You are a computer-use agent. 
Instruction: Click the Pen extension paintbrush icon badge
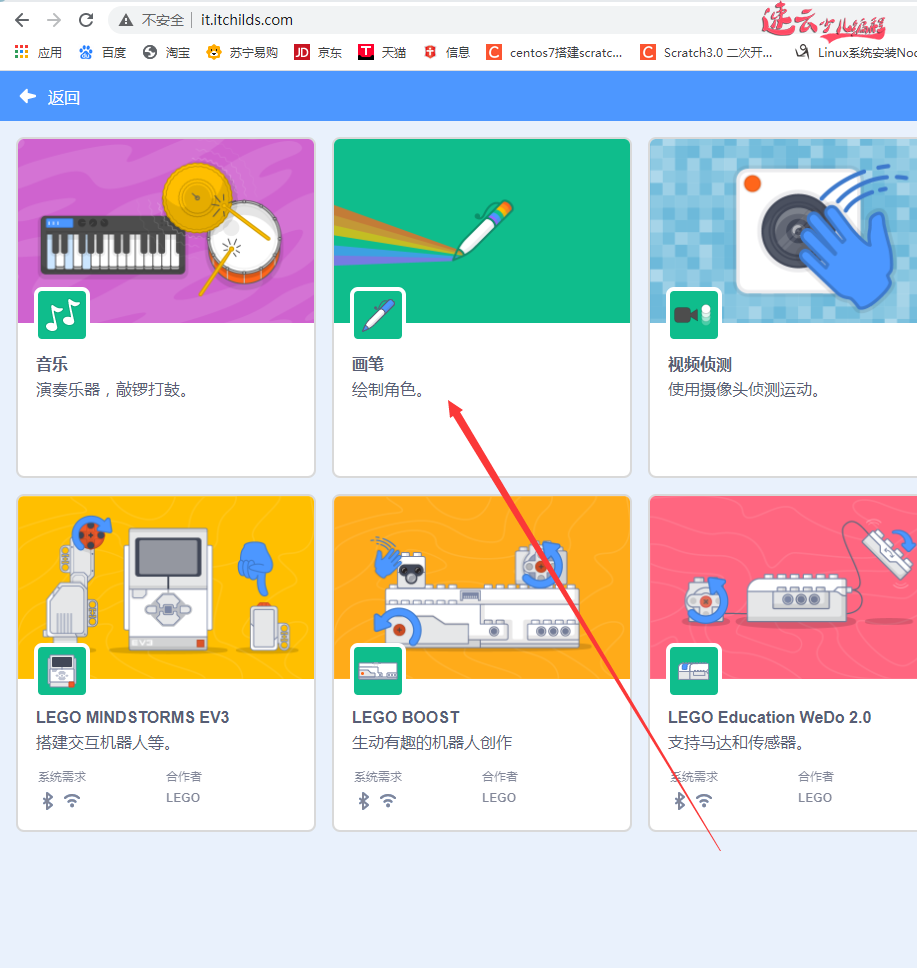[x=377, y=314]
